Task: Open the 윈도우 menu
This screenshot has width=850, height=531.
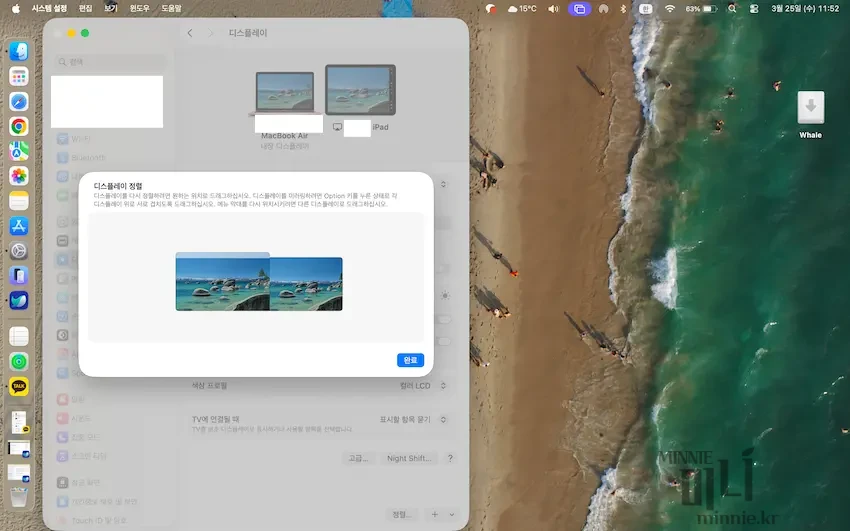Action: 139,9
